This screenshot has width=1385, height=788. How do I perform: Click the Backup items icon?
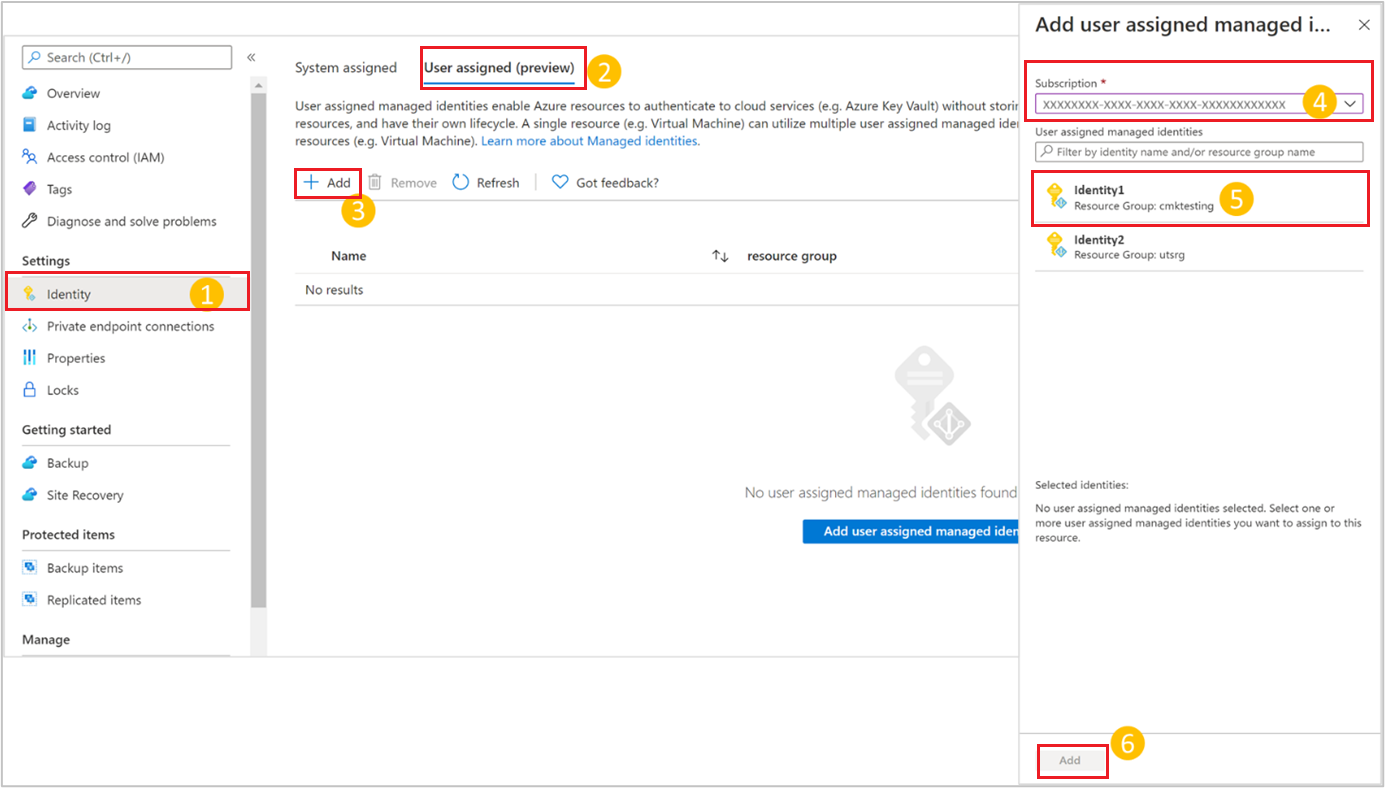[29, 568]
